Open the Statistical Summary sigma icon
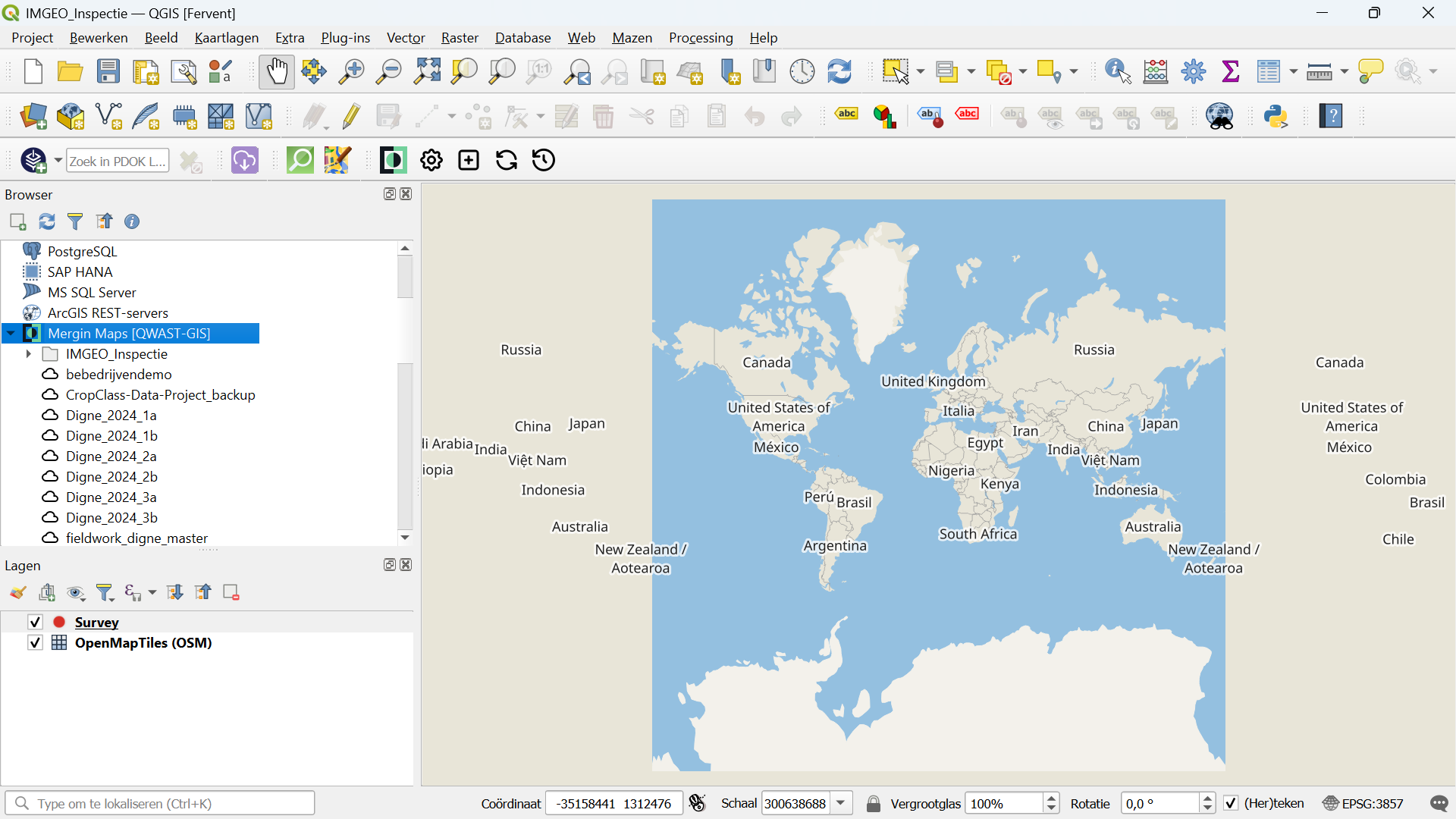 (x=1231, y=72)
